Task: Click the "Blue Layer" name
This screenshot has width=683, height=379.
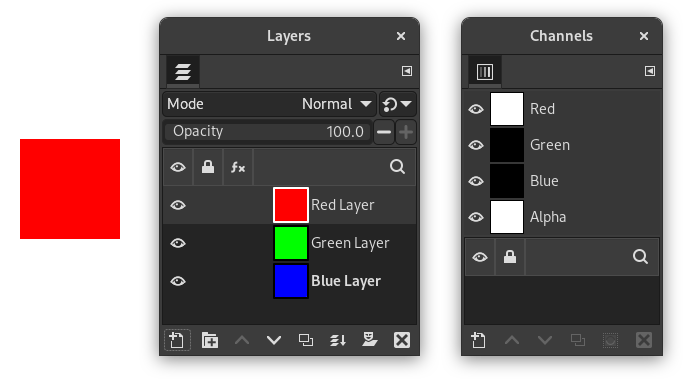Action: pos(346,281)
